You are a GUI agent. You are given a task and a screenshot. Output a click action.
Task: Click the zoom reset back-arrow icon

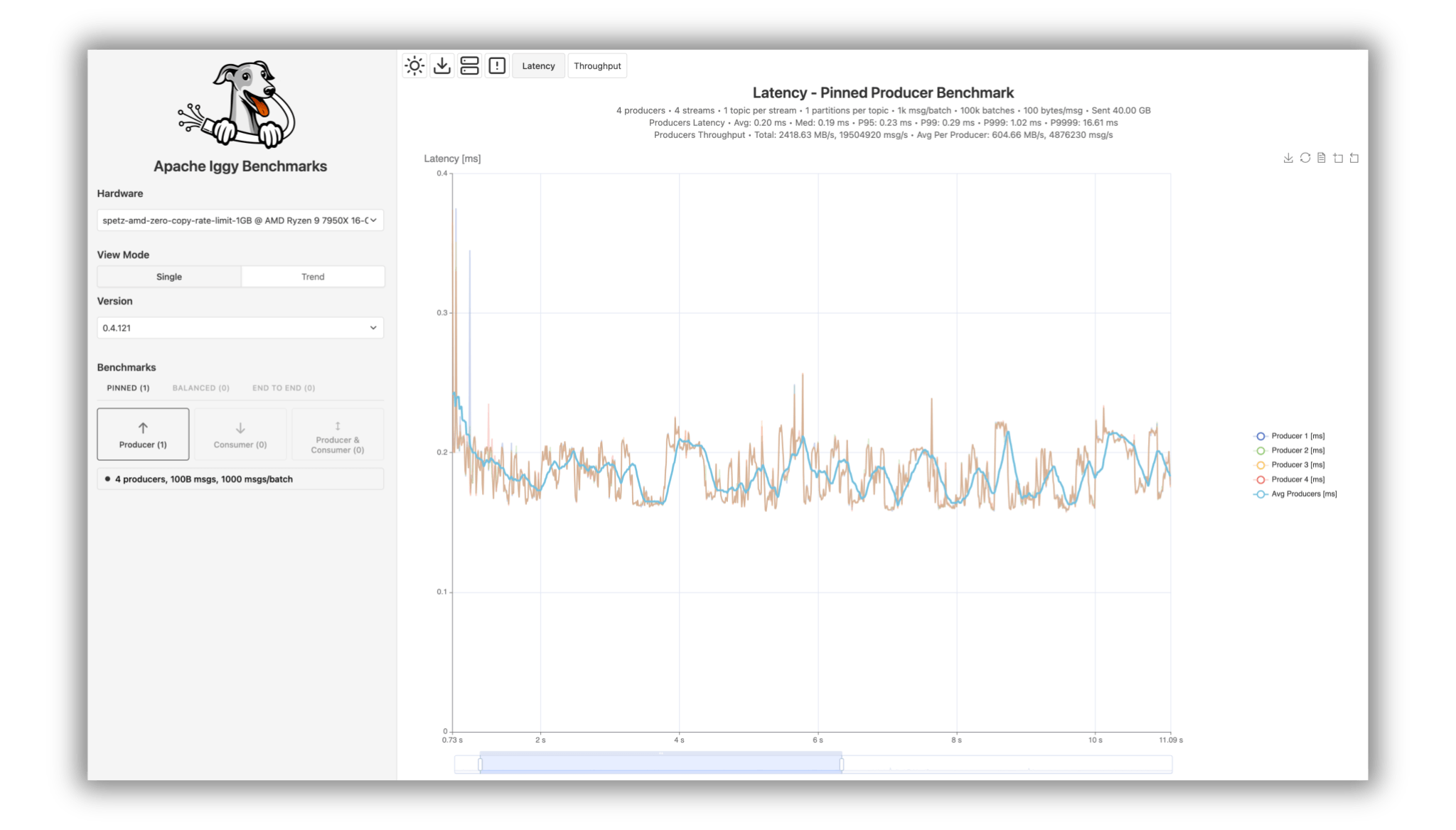pyautogui.click(x=1354, y=158)
